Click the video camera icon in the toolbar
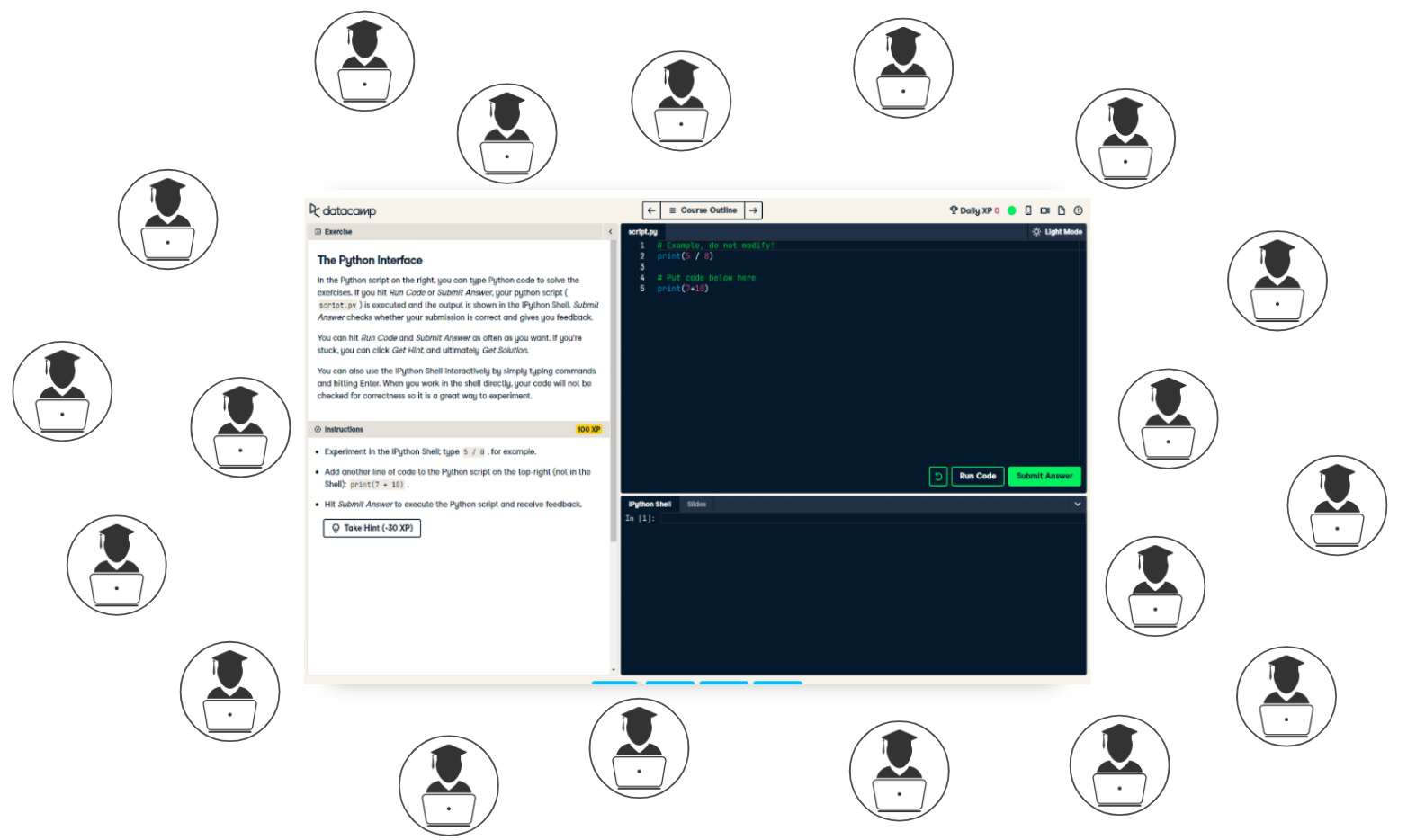Image resolution: width=1407 pixels, height=840 pixels. tap(1044, 210)
